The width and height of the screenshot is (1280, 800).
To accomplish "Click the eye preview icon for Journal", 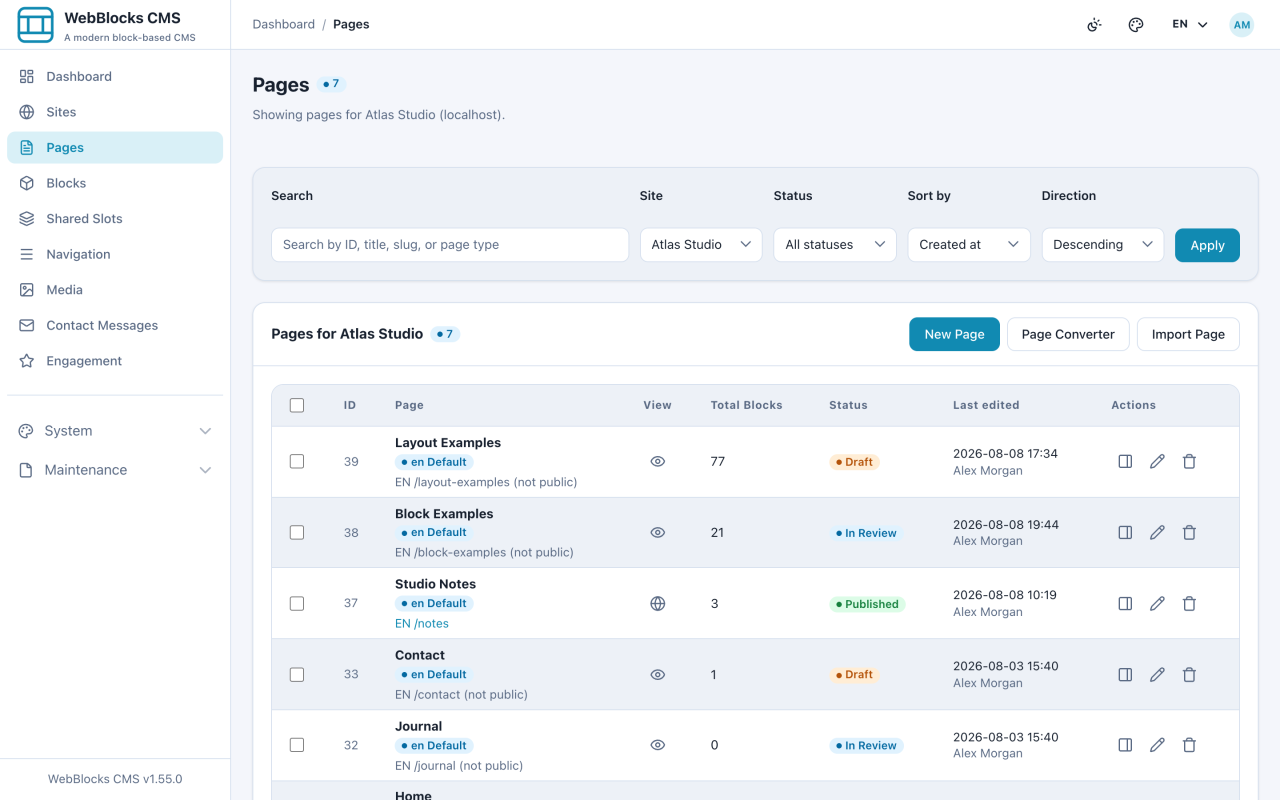I will [657, 745].
